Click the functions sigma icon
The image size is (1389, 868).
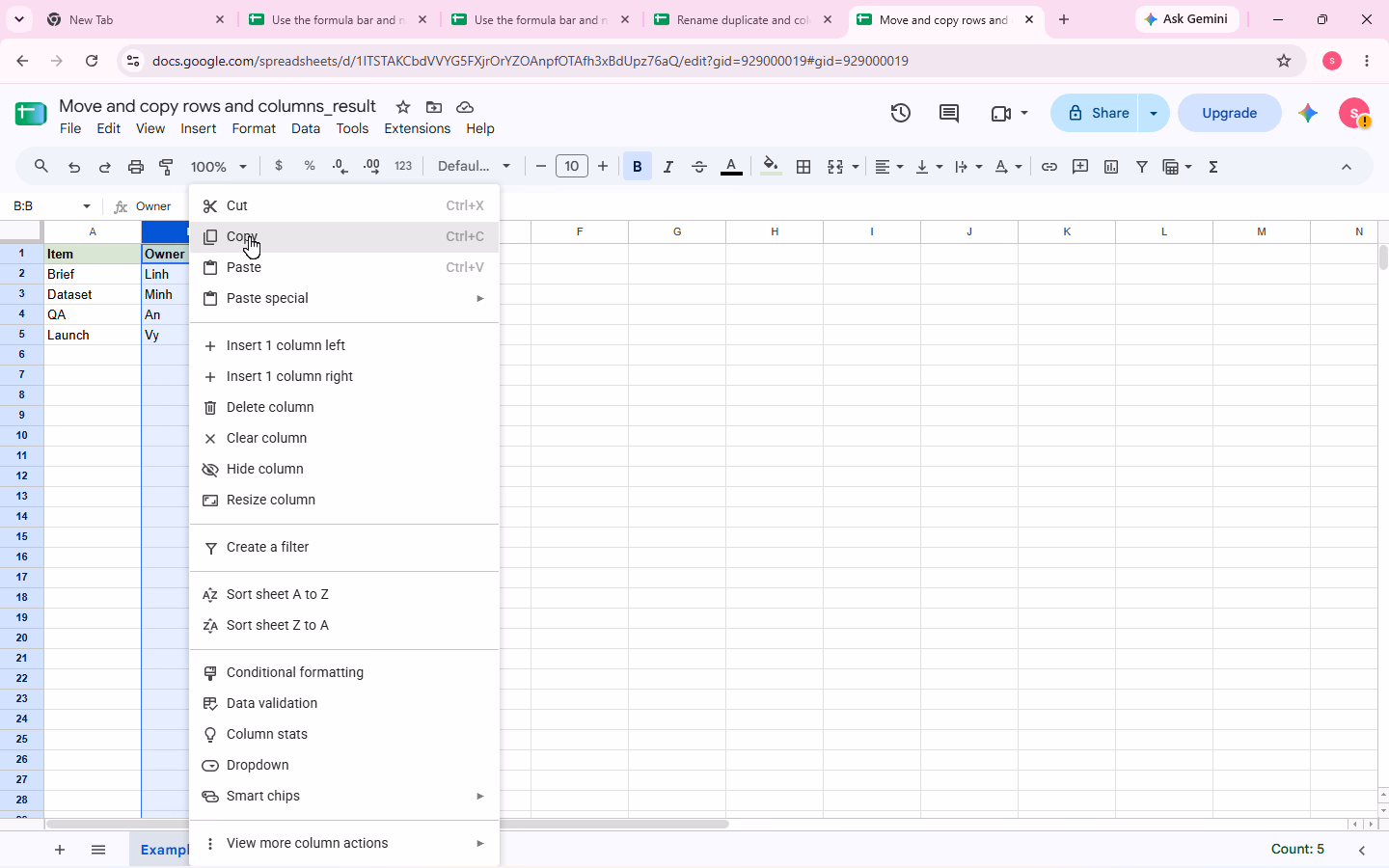point(1213,167)
